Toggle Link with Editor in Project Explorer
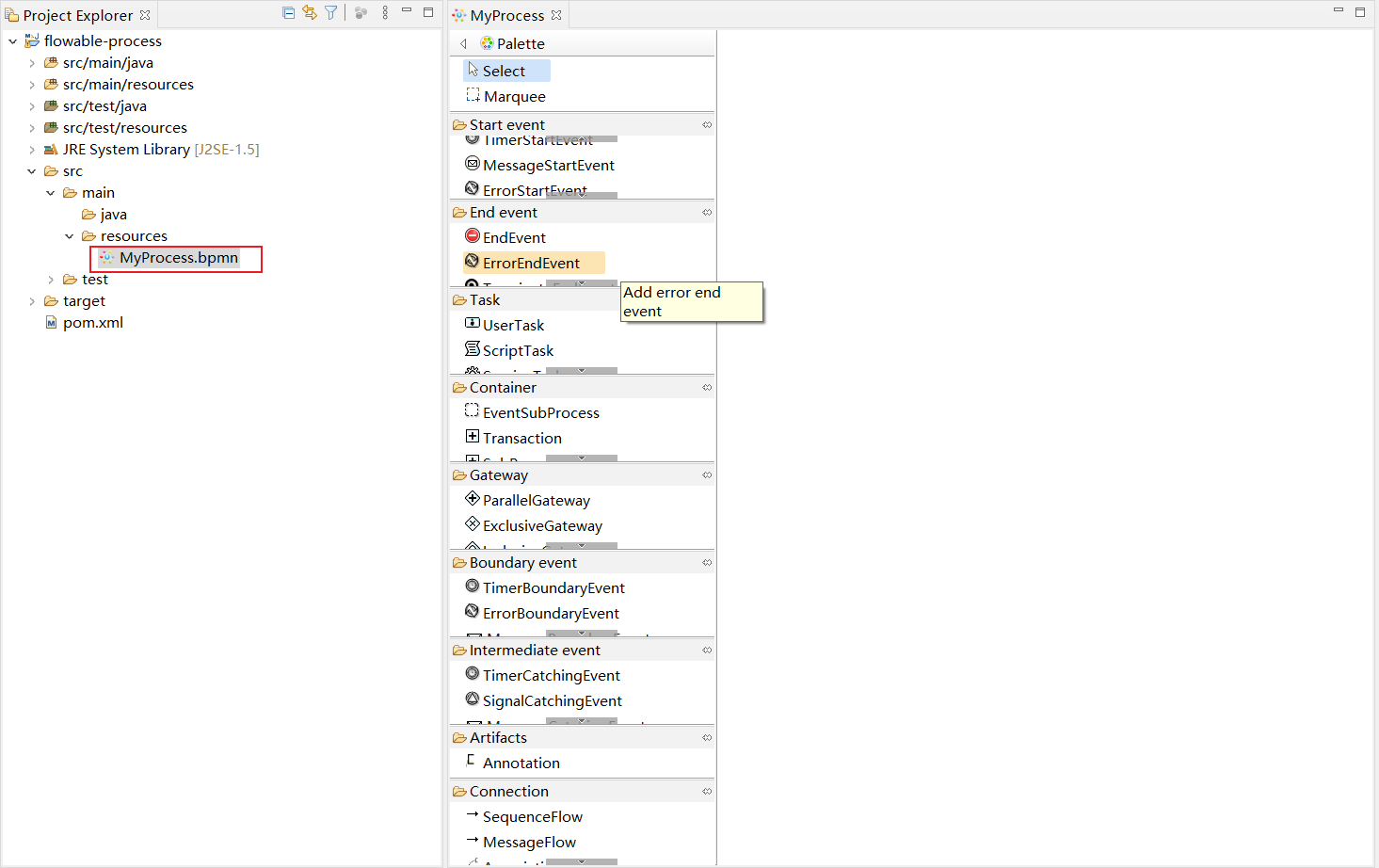This screenshot has height=868, width=1379. pos(309,12)
